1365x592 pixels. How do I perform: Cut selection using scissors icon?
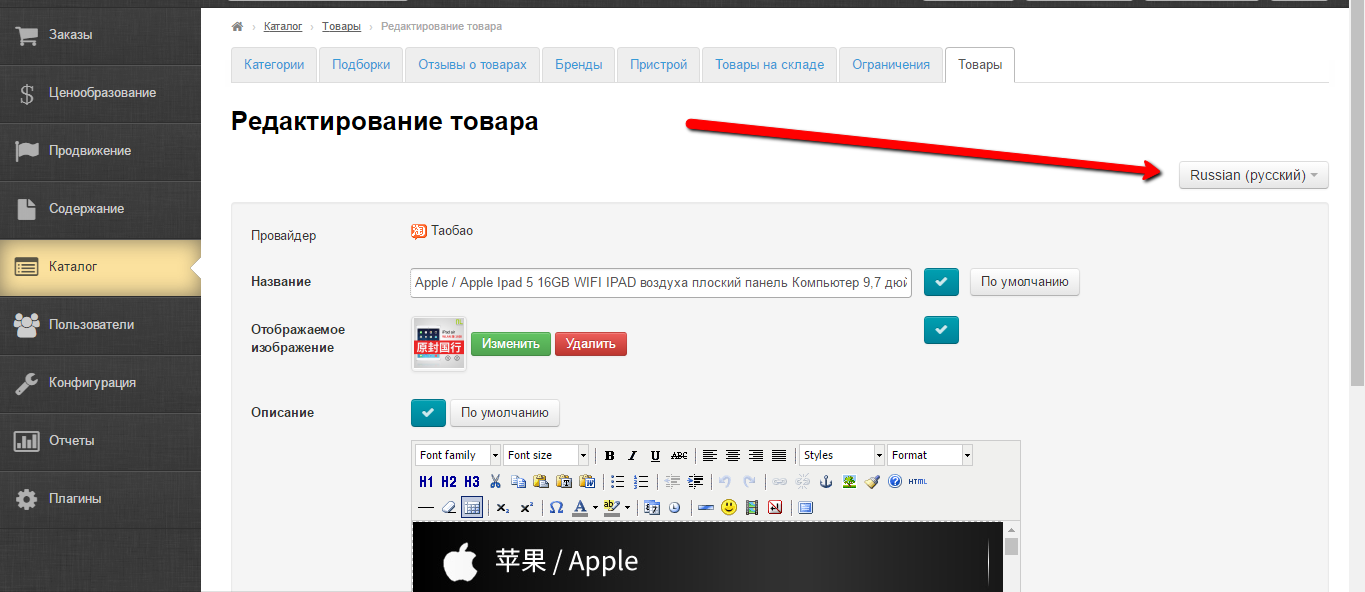(495, 481)
